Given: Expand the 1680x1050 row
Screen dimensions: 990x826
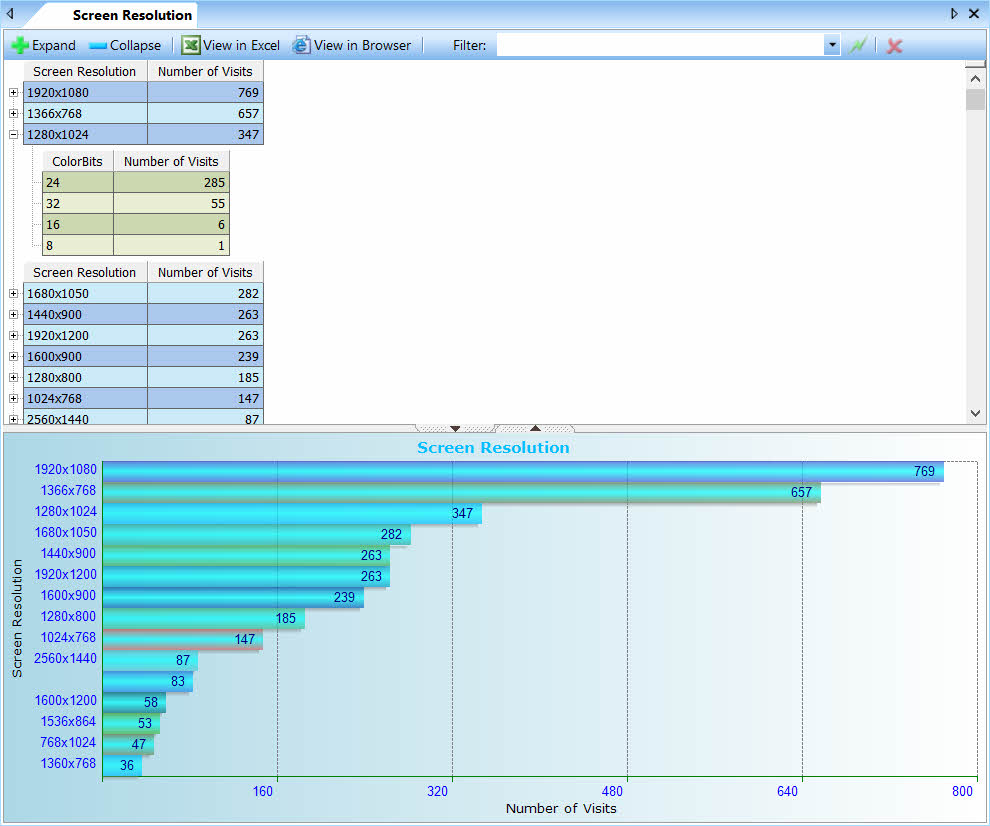Looking at the screenshot, I should coord(13,293).
